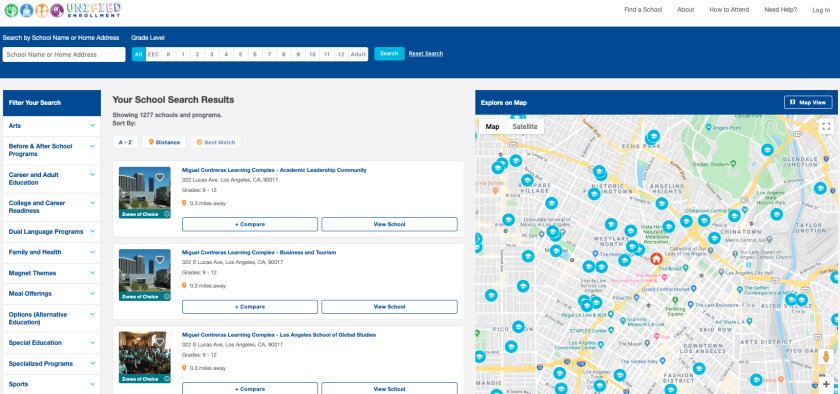This screenshot has width=840, height=394.
Task: Expand Dual Language Programs filter
Action: pos(51,232)
